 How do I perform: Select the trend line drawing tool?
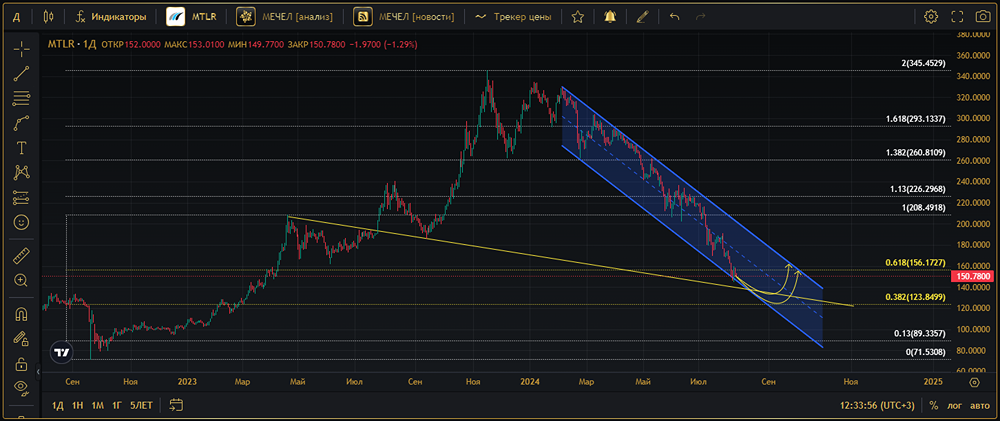coord(21,73)
